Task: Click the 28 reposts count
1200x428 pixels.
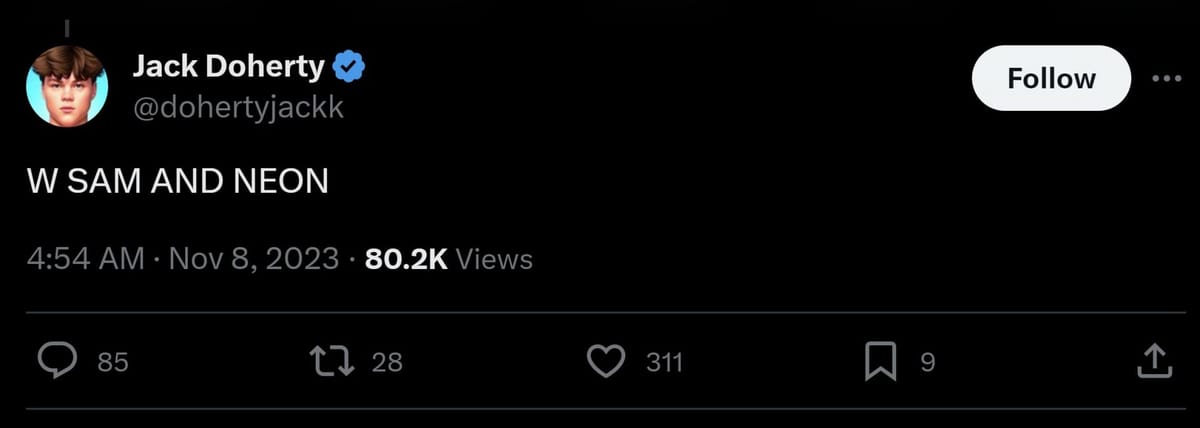Action: pos(387,363)
